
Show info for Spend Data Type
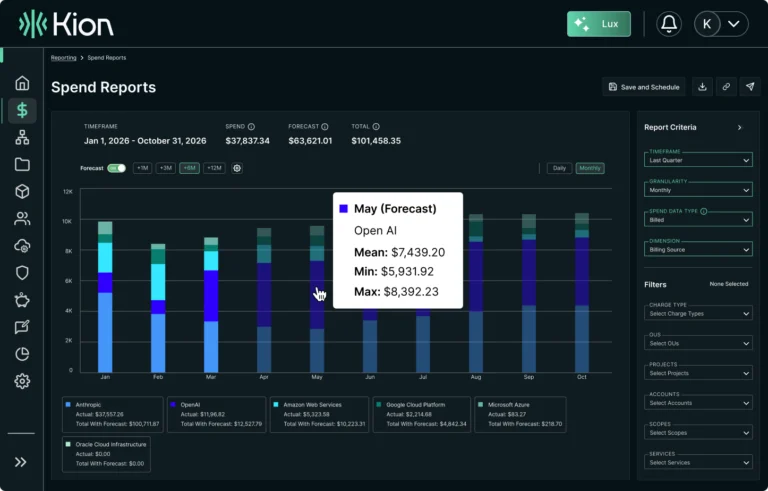point(704,211)
